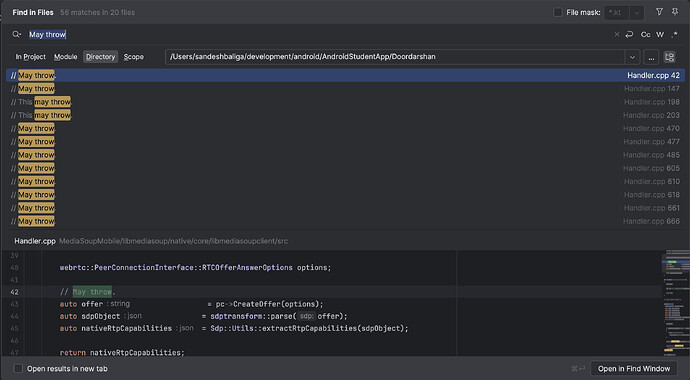Screen dimensions: 690x380
Task: Select the Scope tab
Action: coord(133,57)
